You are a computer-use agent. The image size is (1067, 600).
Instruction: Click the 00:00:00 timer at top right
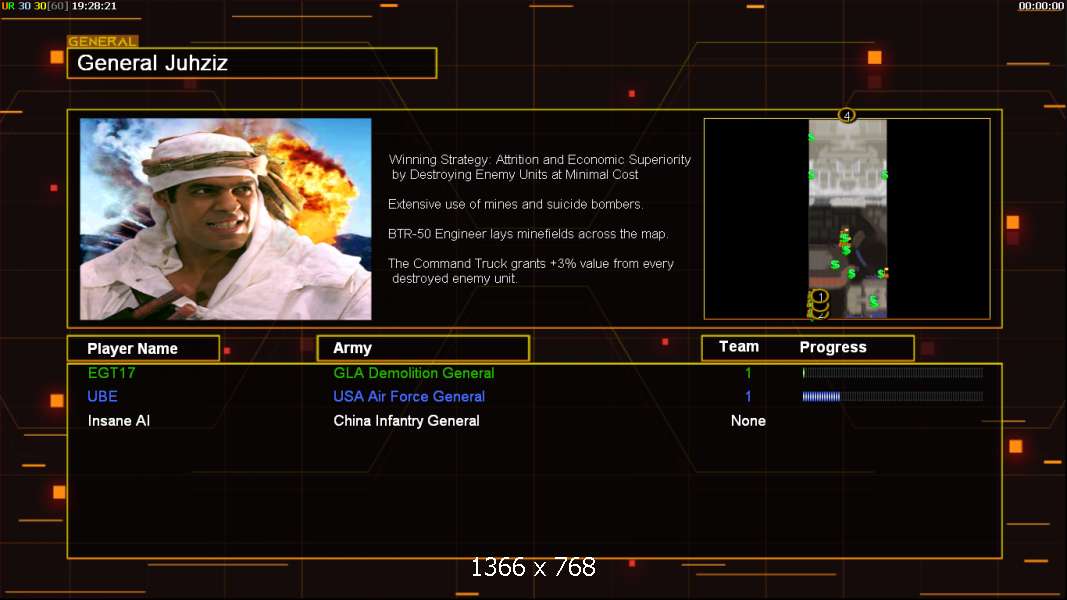tap(1040, 6)
